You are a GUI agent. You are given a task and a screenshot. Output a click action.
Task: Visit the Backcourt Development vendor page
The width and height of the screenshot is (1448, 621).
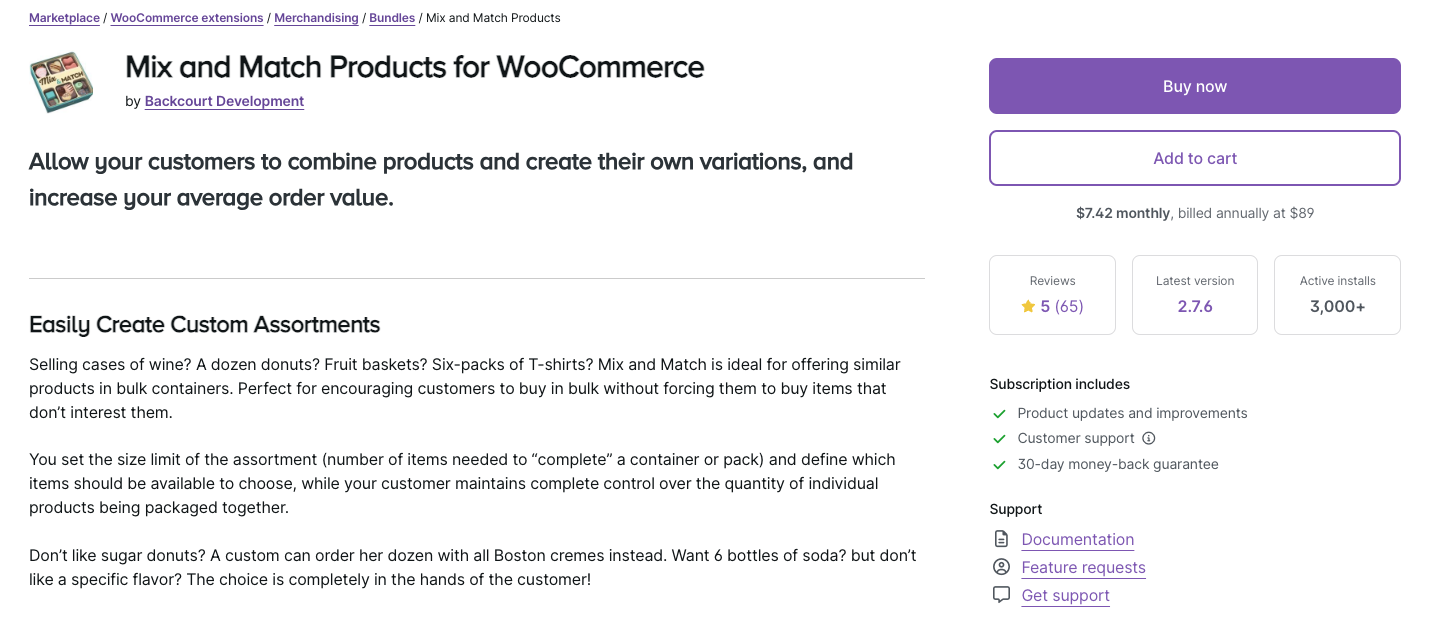click(x=224, y=101)
